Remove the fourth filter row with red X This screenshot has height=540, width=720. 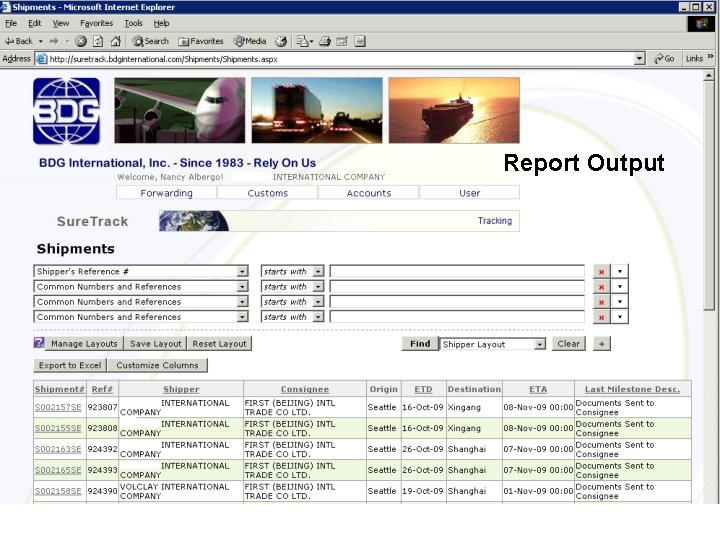pyautogui.click(x=601, y=317)
